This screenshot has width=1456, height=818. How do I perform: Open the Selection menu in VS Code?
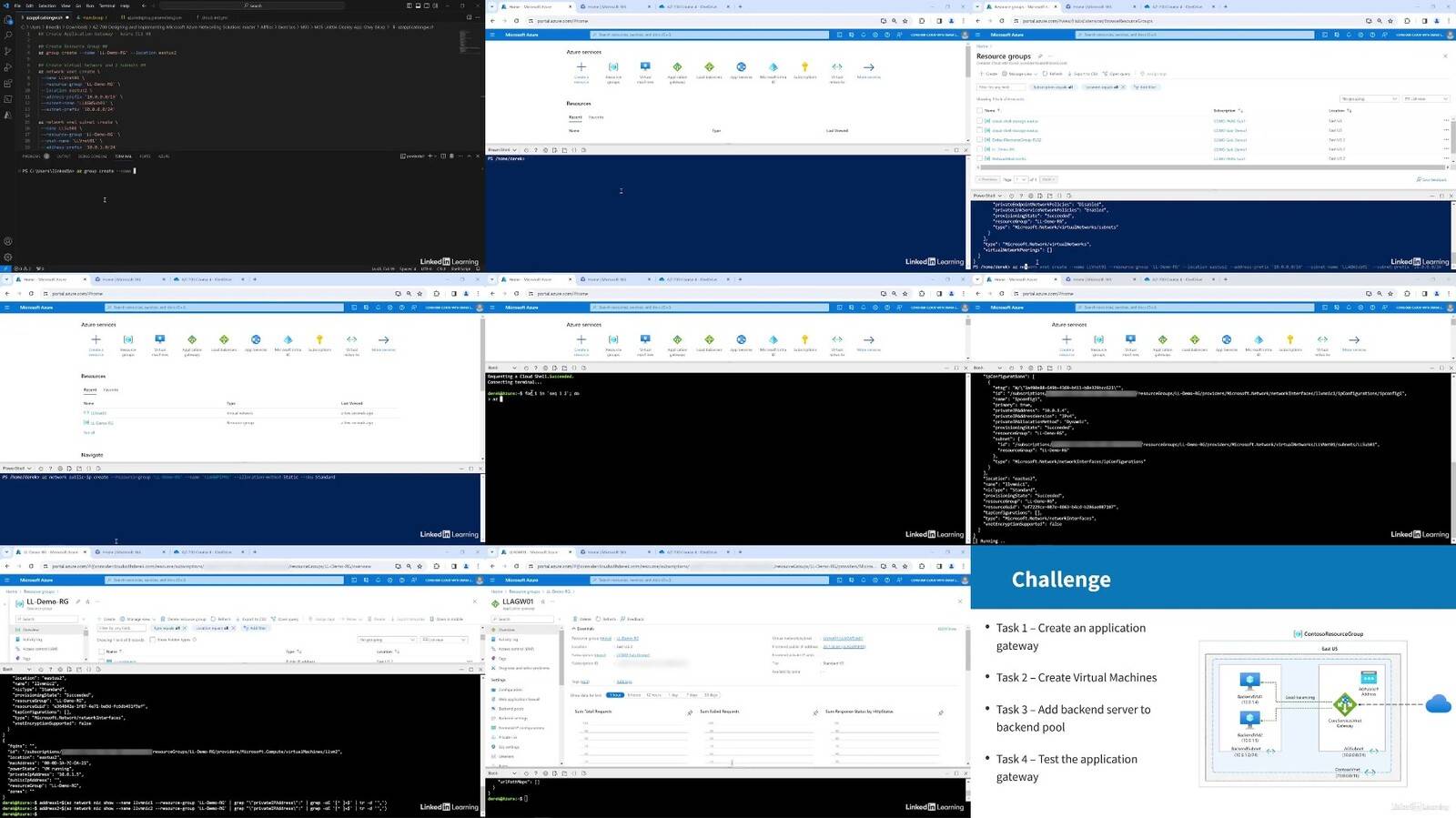(47, 5)
